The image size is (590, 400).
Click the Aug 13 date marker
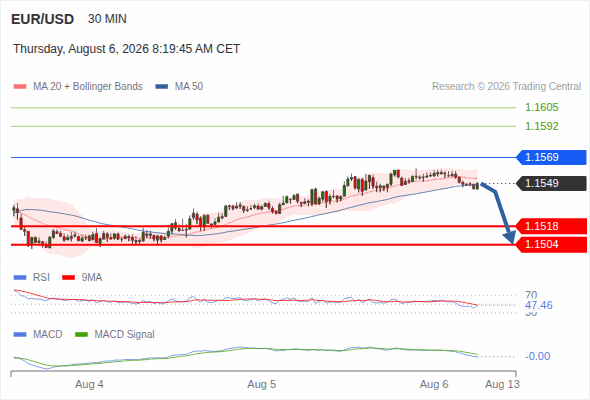click(x=502, y=385)
